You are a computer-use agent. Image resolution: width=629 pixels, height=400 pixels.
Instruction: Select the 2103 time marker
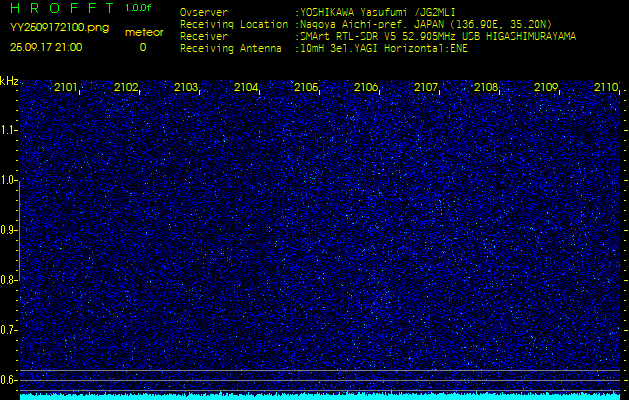(x=186, y=88)
